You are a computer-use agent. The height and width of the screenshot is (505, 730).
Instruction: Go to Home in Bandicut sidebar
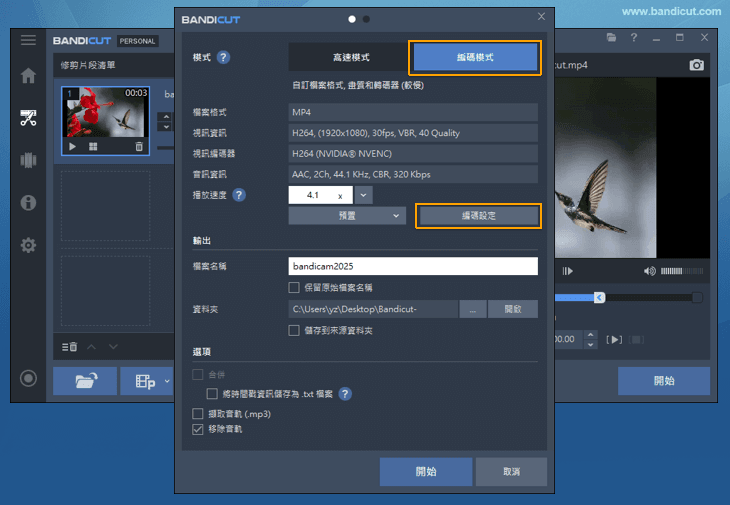[x=28, y=75]
